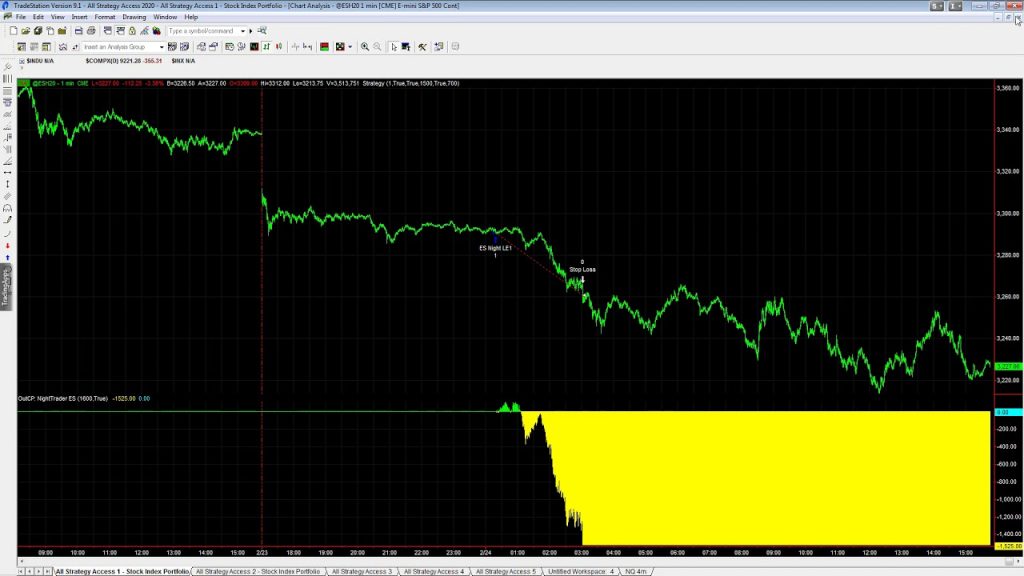
Task: Expand the Insert an Analysis Group dropdown
Action: coord(161,46)
